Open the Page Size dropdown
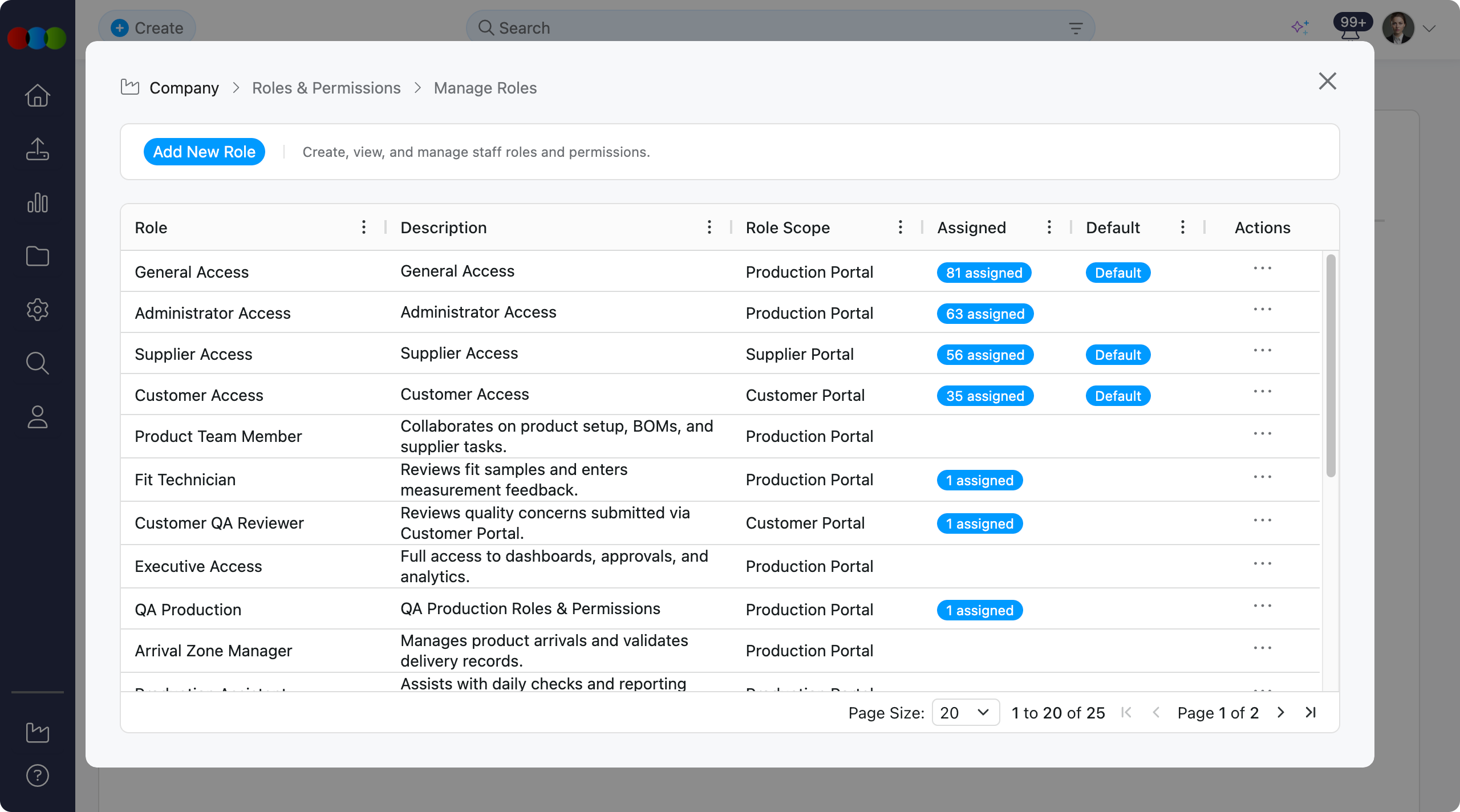The image size is (1460, 812). (964, 712)
